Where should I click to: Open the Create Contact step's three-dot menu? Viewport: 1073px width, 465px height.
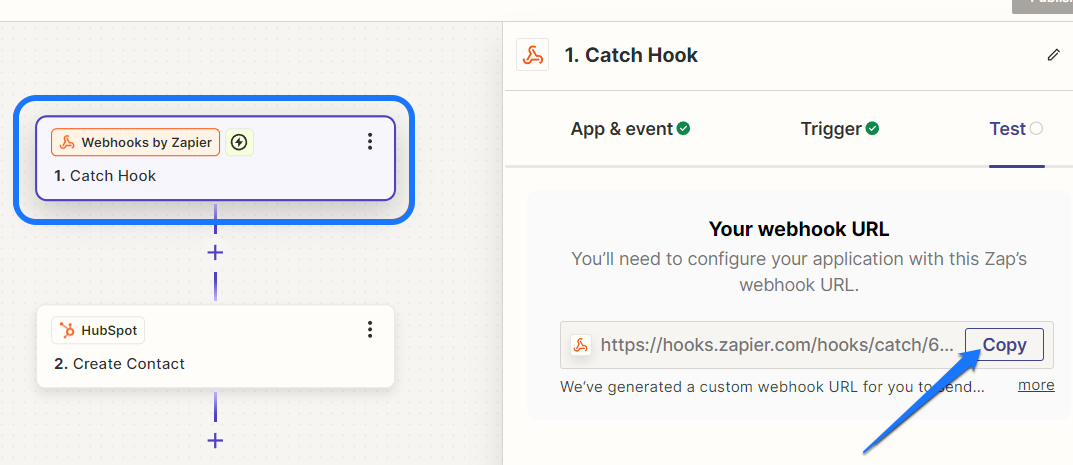[x=370, y=330]
